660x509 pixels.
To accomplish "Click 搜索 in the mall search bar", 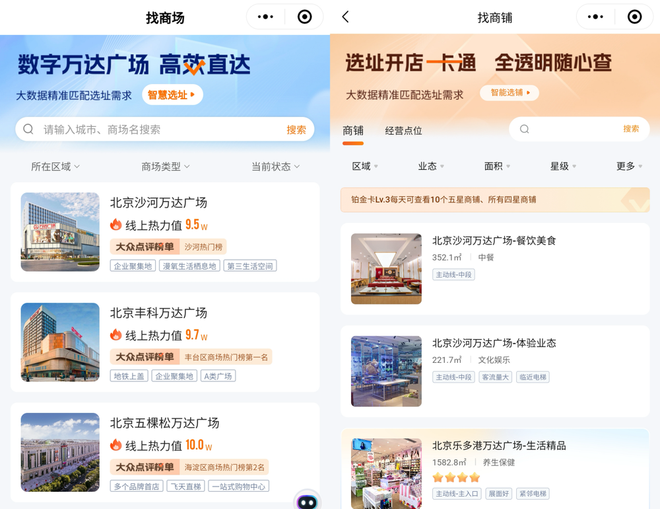I will tap(296, 130).
